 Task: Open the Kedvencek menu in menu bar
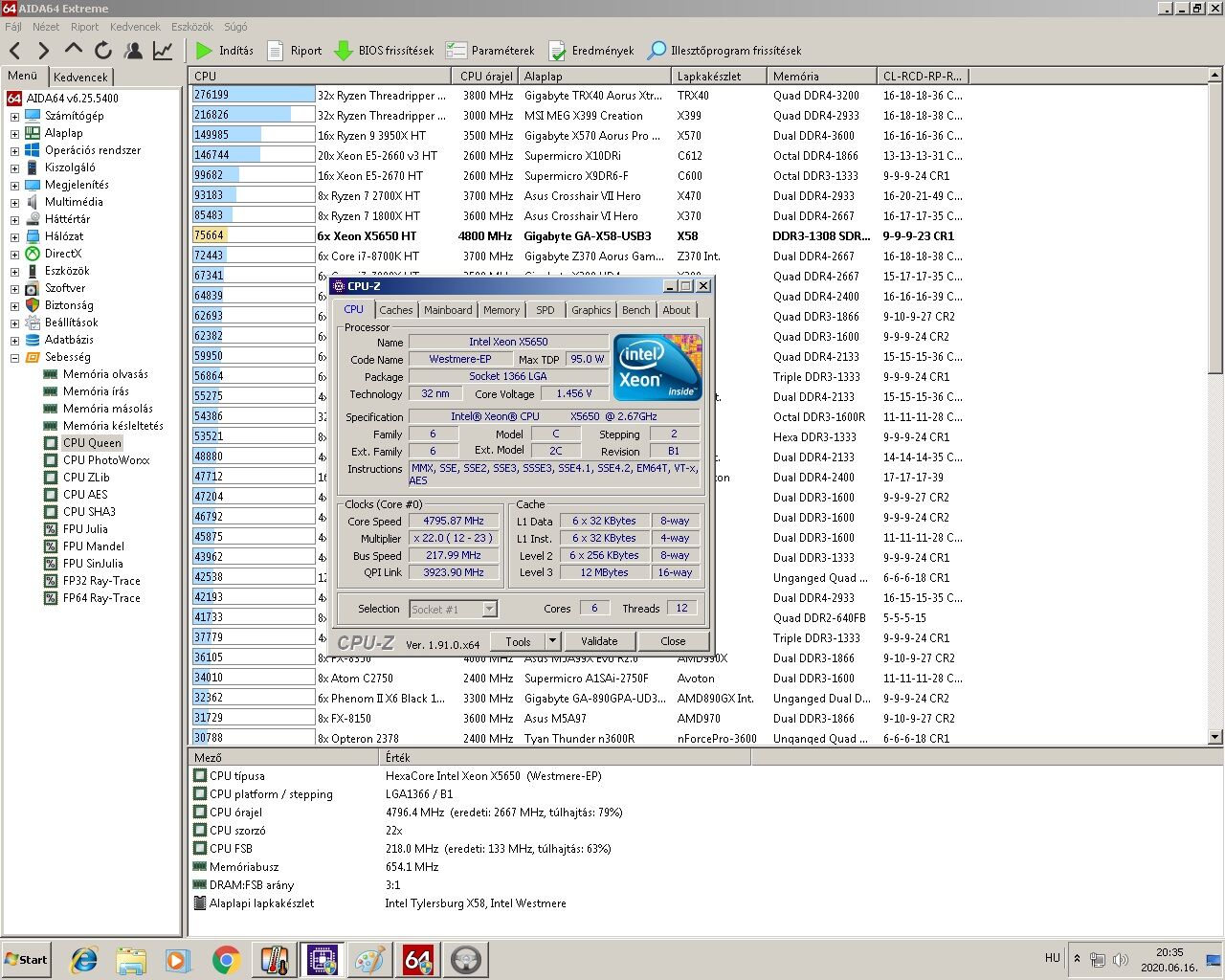click(135, 27)
